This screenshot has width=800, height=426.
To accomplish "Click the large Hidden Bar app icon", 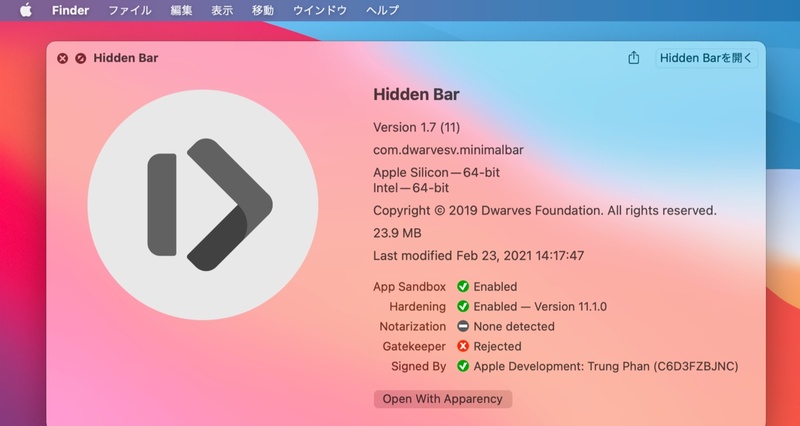I will [x=203, y=205].
